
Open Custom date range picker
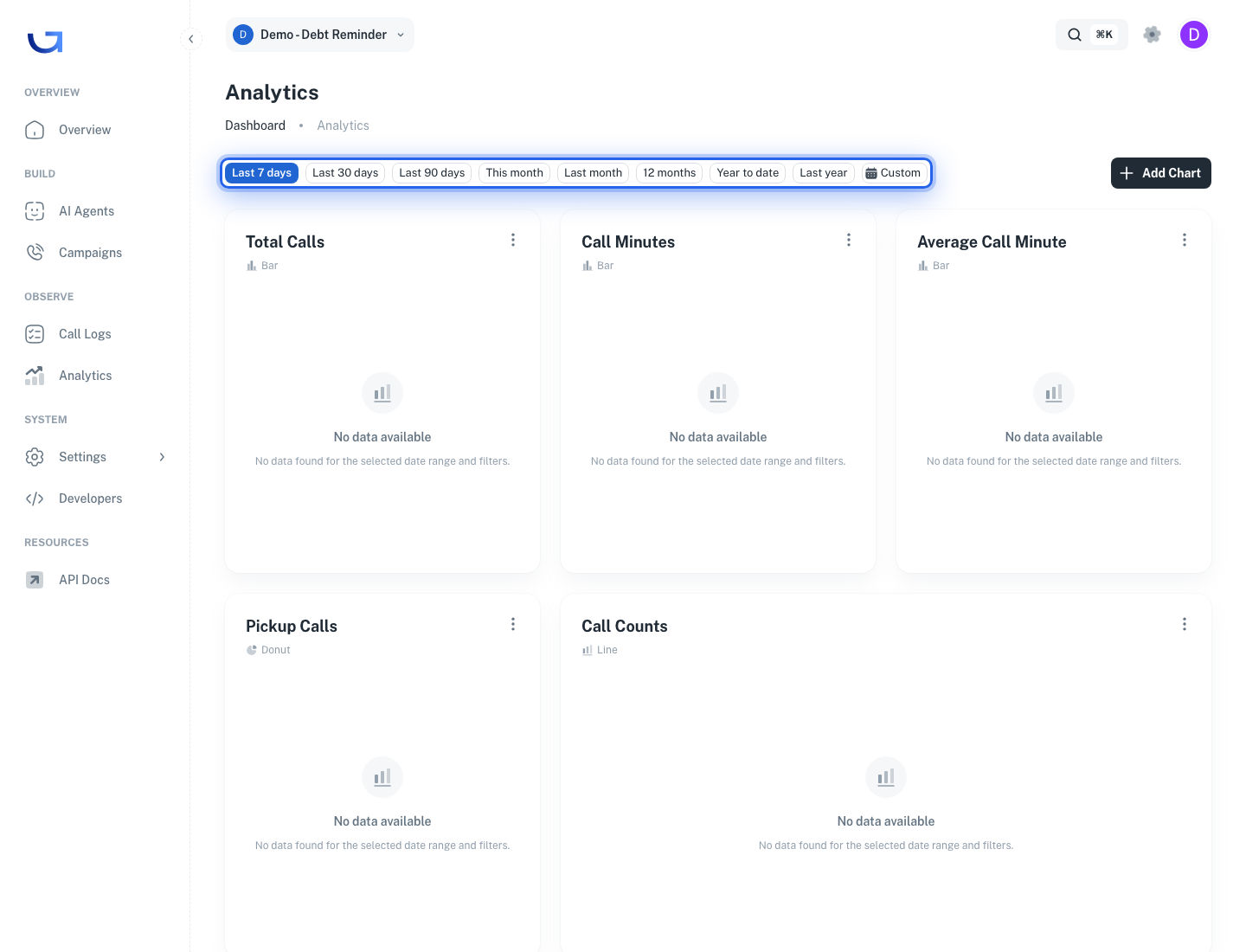pos(894,173)
